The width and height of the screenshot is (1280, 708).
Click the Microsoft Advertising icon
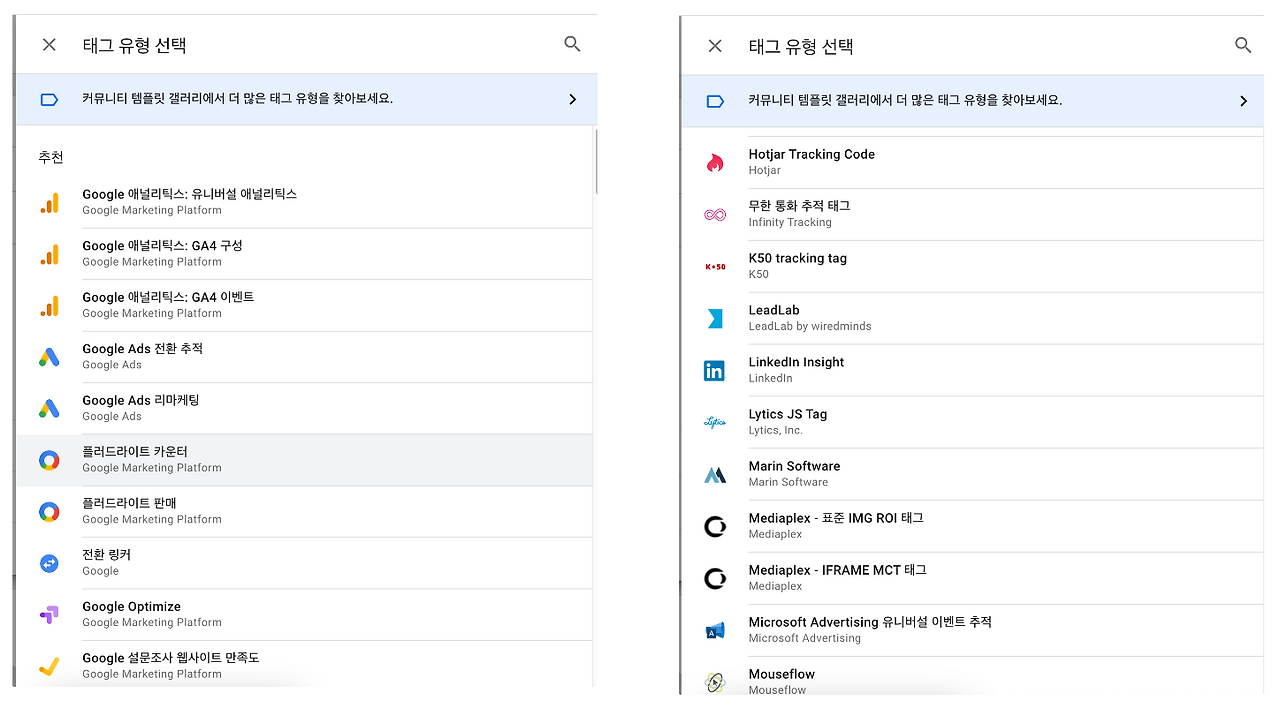[x=715, y=630]
